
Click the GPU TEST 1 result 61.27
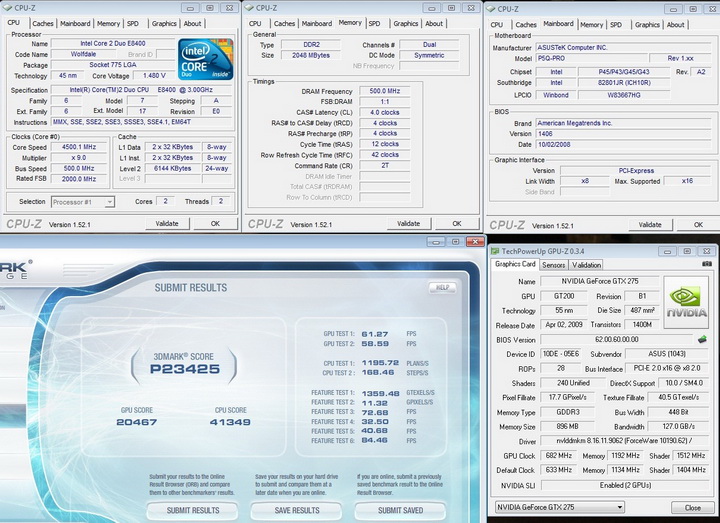pyautogui.click(x=375, y=334)
